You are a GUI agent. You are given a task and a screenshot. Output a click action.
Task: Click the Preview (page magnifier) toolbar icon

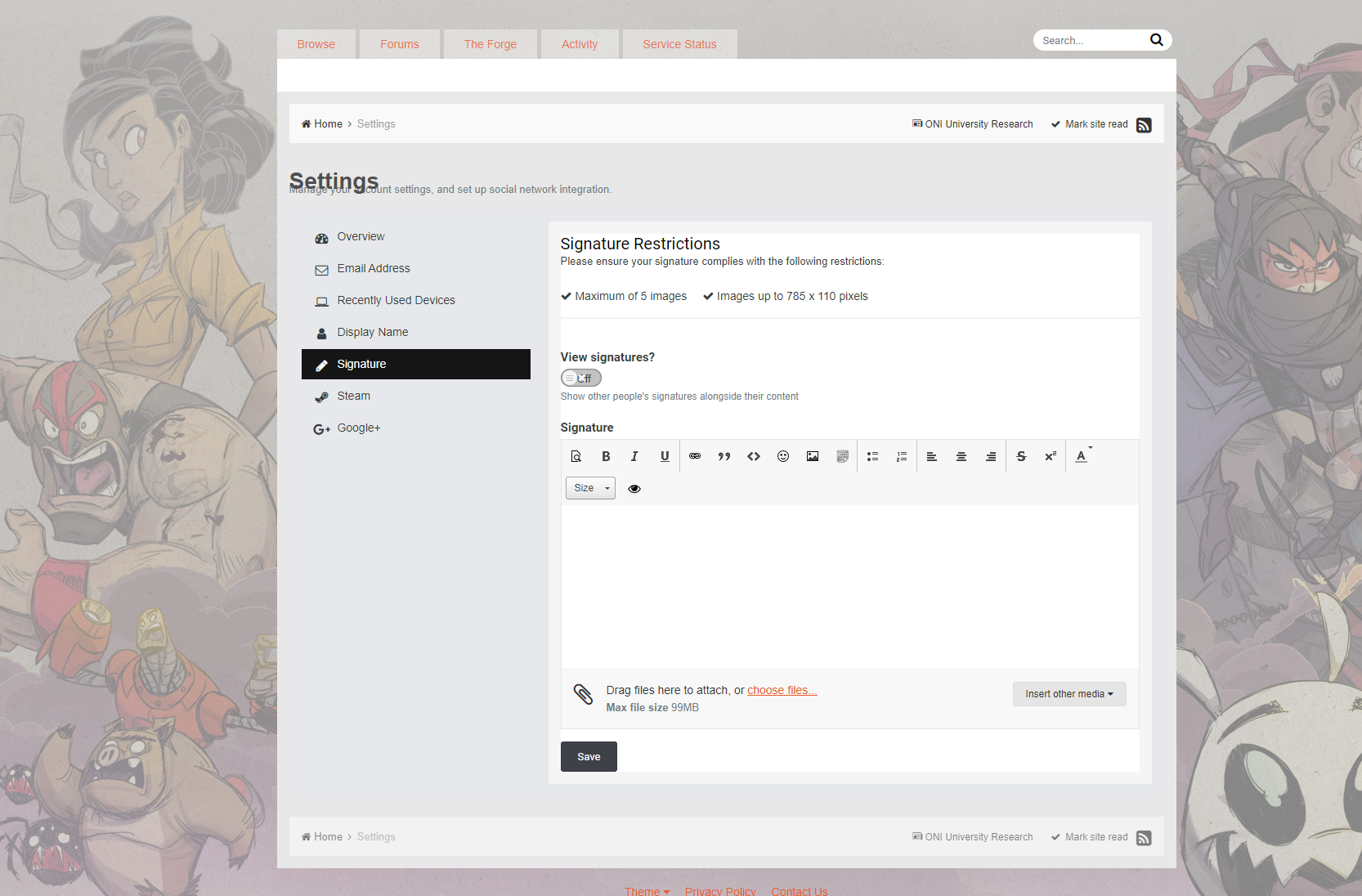[x=576, y=456]
